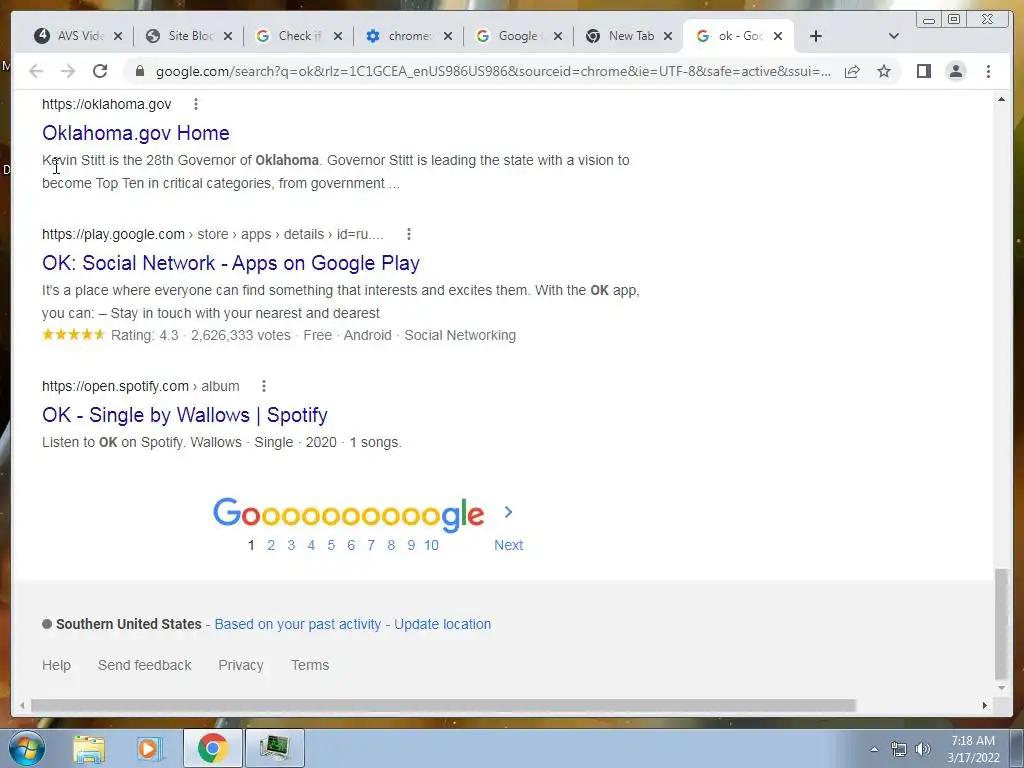Expand the tab search chevron
Image resolution: width=1024 pixels, height=768 pixels.
pyautogui.click(x=894, y=37)
